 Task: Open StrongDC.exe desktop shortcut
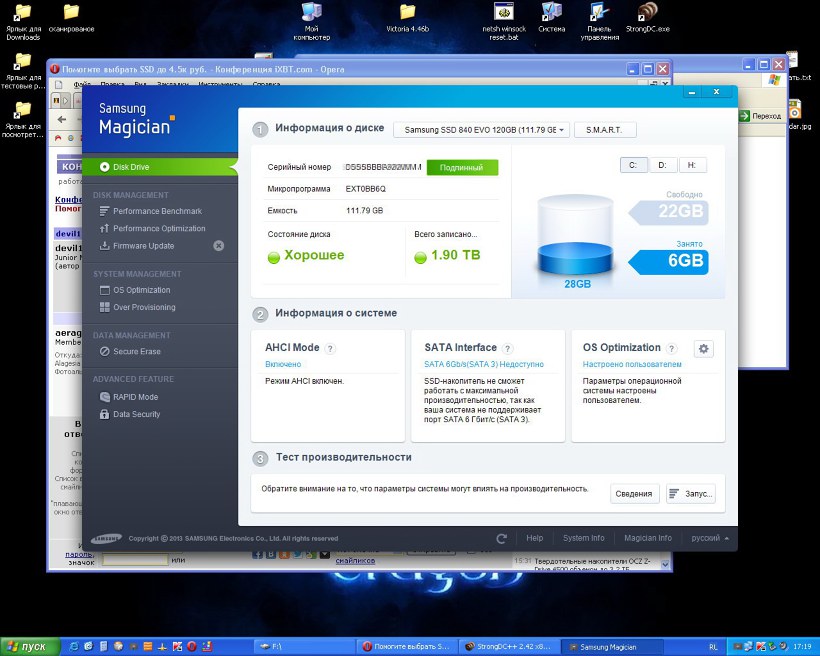(648, 18)
